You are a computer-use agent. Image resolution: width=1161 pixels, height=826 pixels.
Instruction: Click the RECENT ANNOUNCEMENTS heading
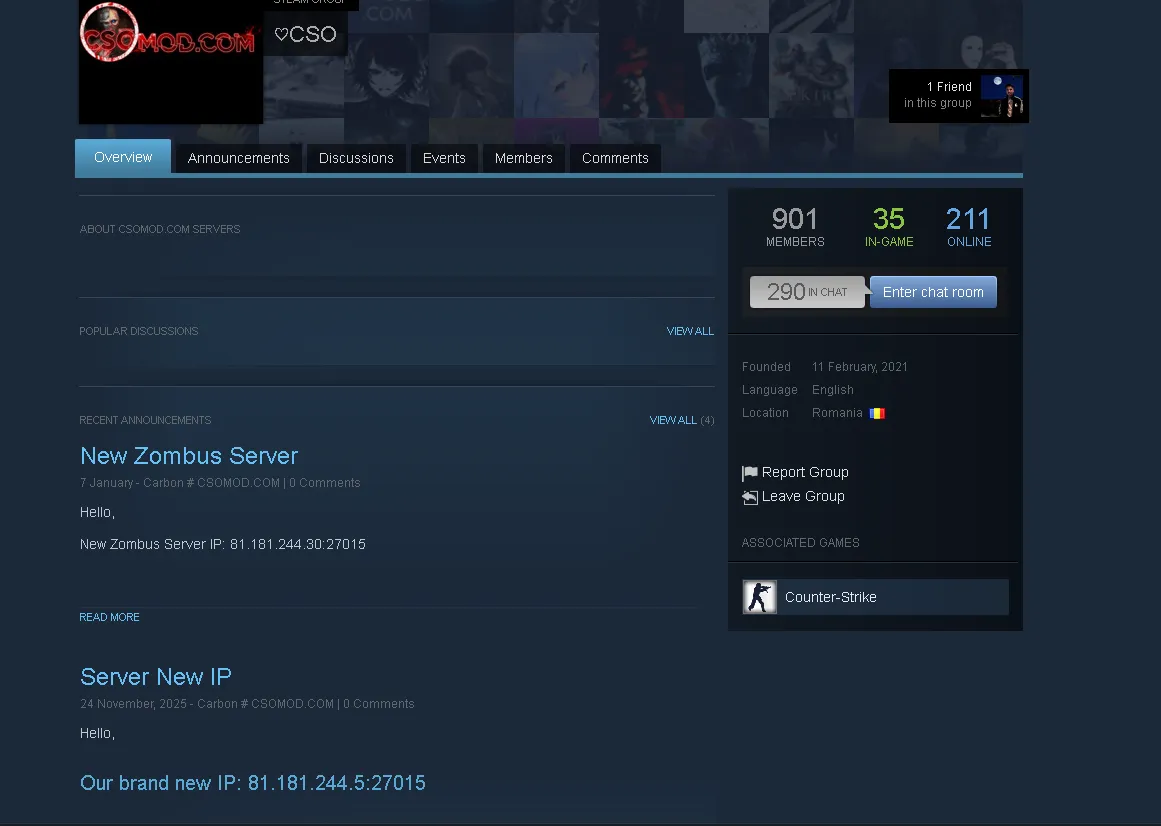click(145, 420)
